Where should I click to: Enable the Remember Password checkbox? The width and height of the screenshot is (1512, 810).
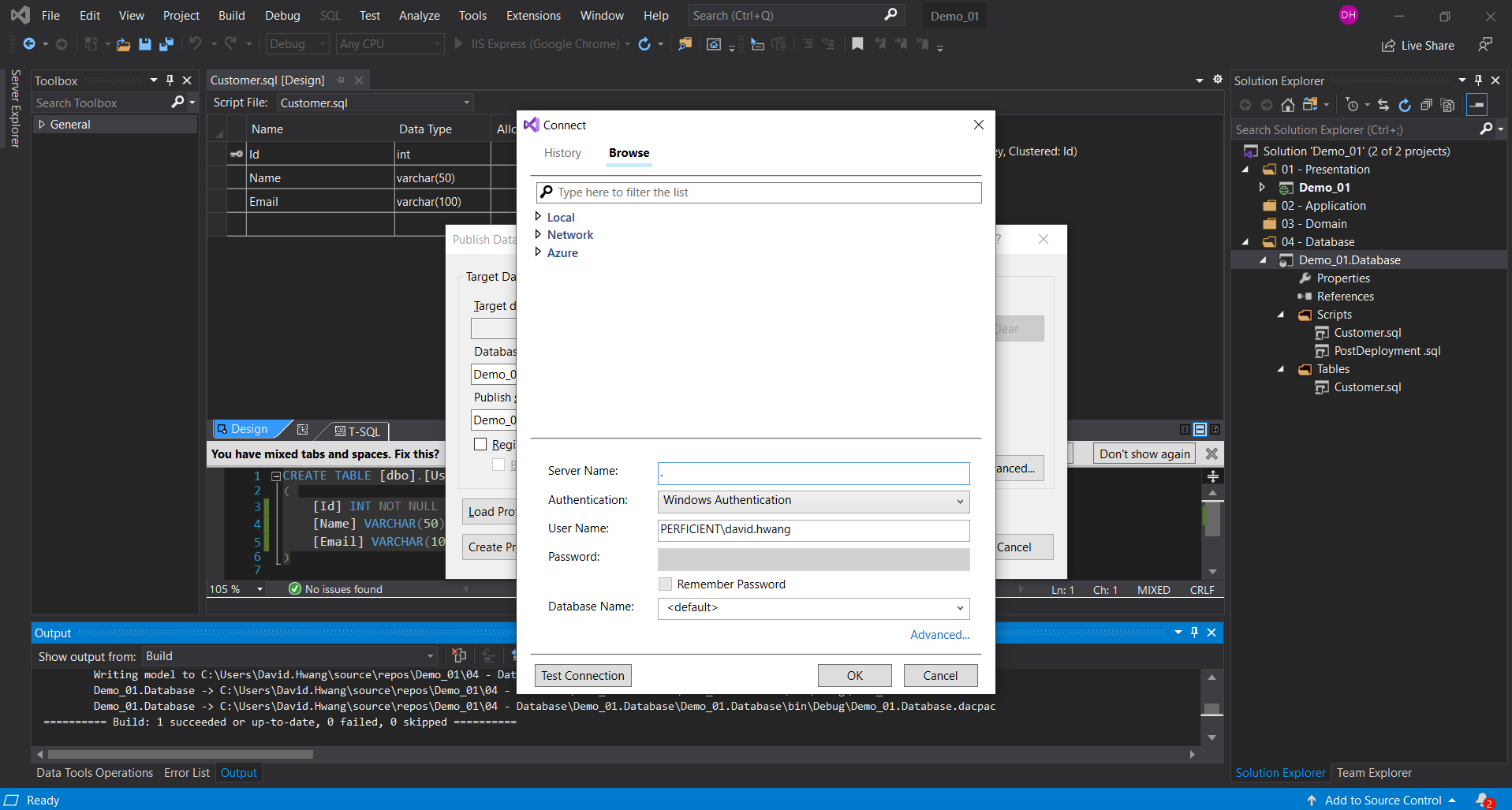pos(665,584)
